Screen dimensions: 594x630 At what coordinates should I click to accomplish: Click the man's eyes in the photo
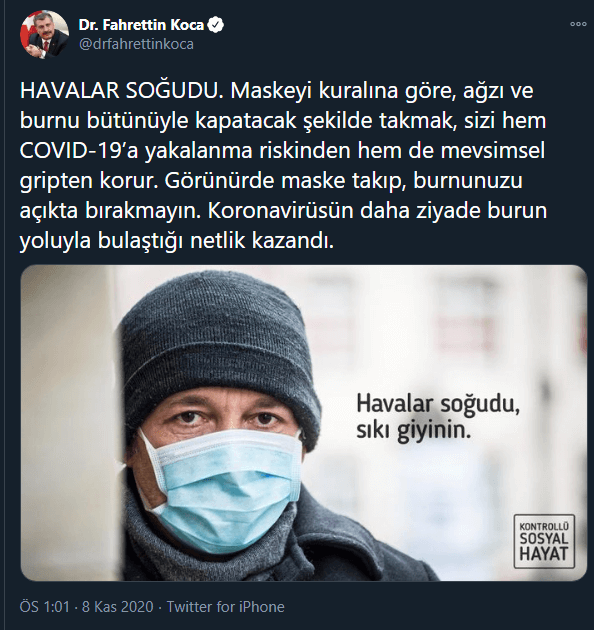tap(225, 418)
